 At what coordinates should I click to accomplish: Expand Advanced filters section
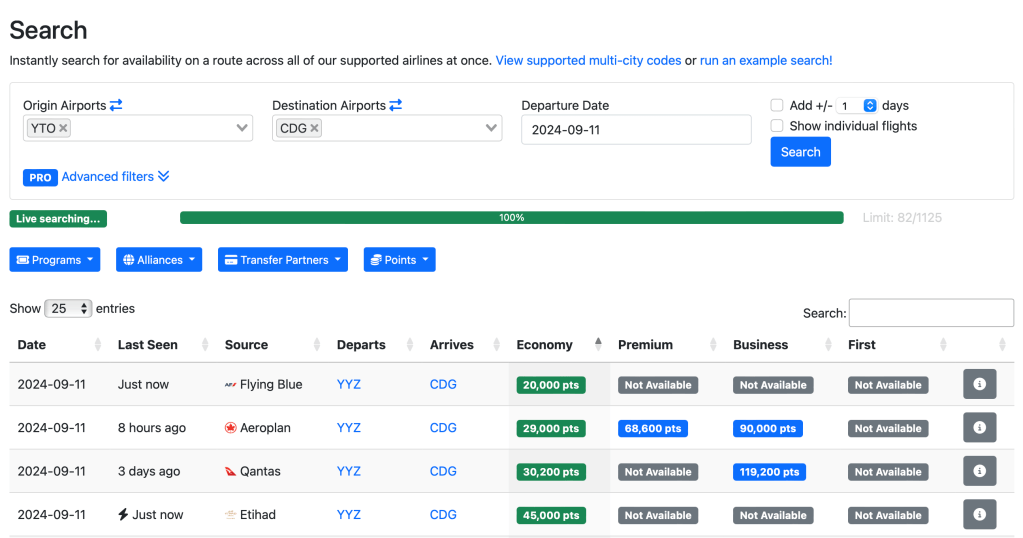point(115,177)
